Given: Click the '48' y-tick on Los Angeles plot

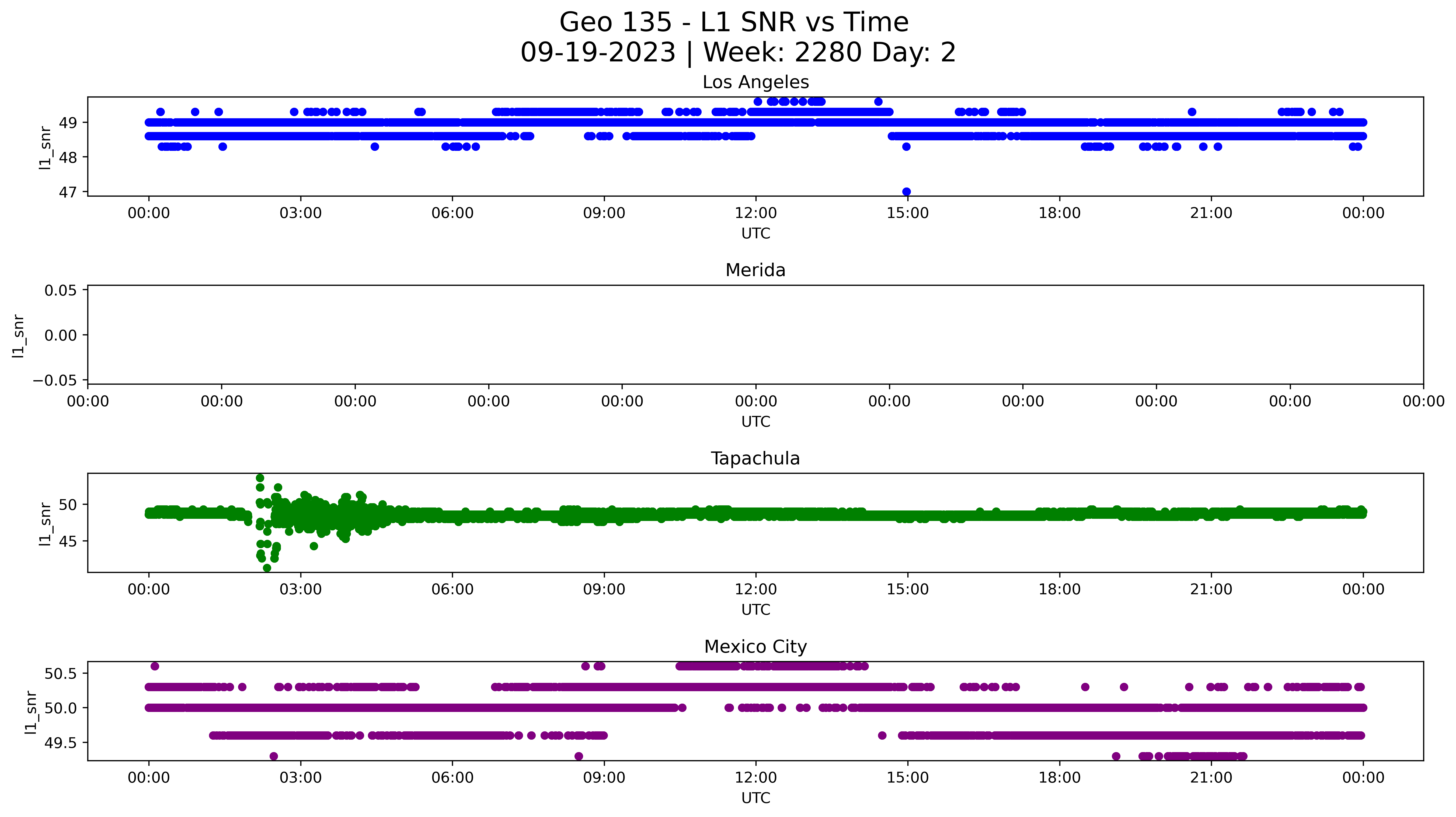Looking at the screenshot, I should point(68,157).
